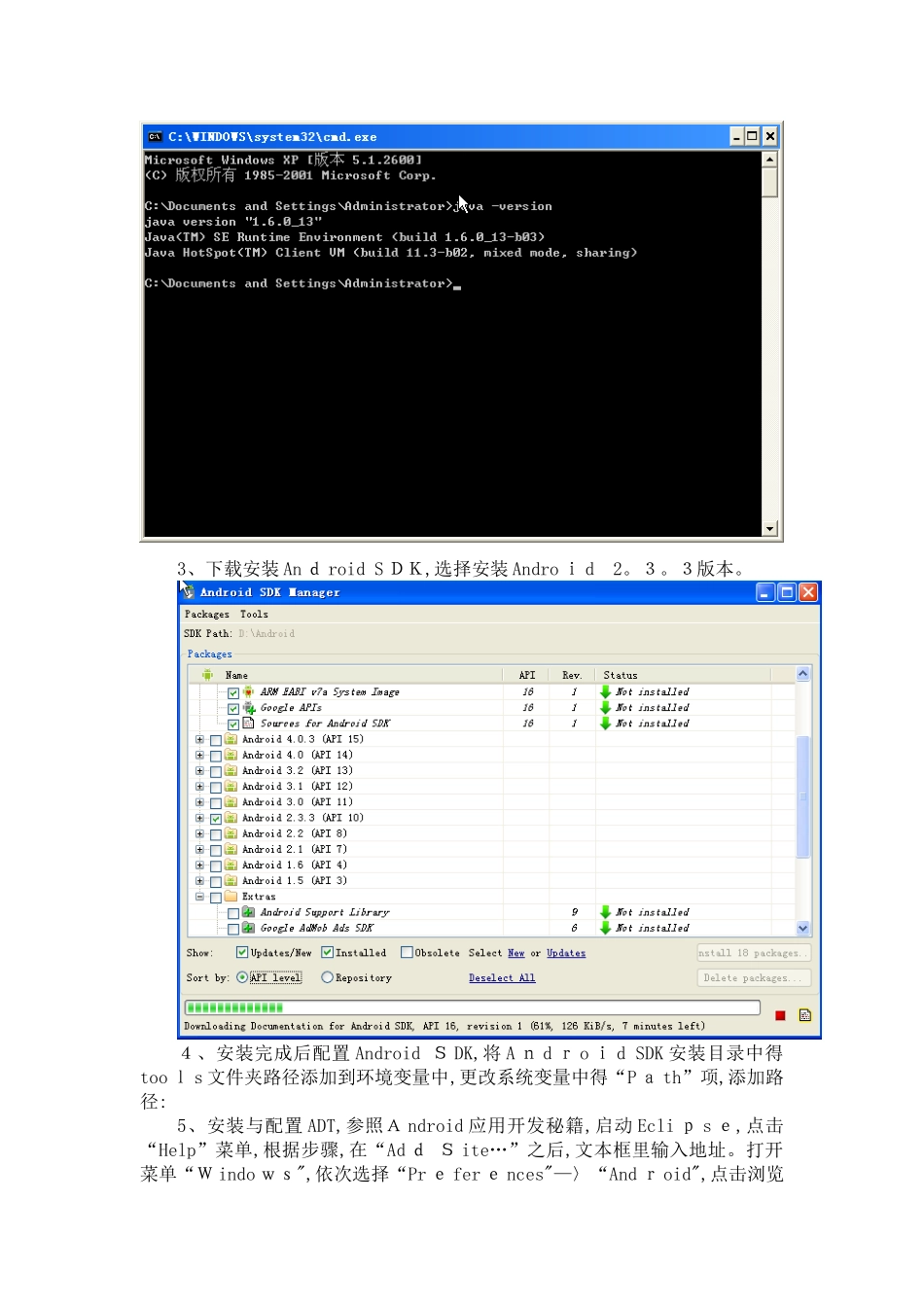
Task: Expand the Android 3.1 (API 12) node
Action: tap(199, 786)
